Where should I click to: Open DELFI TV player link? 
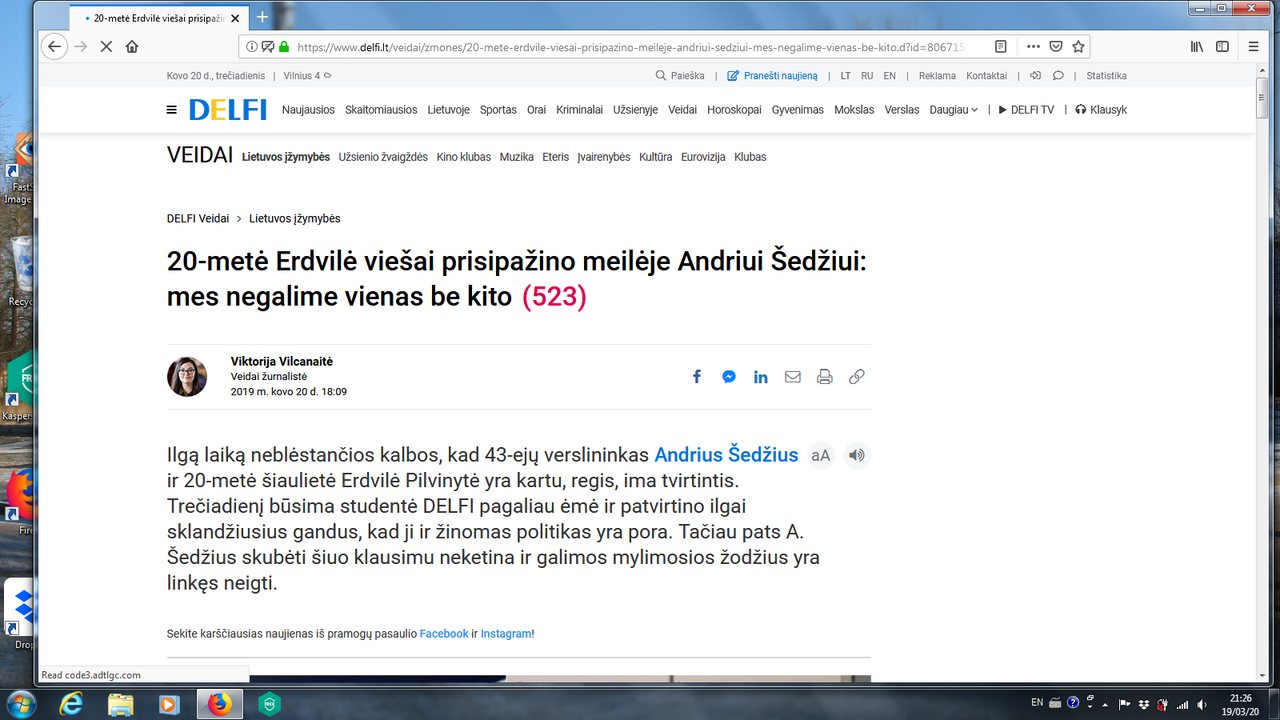click(x=1026, y=110)
